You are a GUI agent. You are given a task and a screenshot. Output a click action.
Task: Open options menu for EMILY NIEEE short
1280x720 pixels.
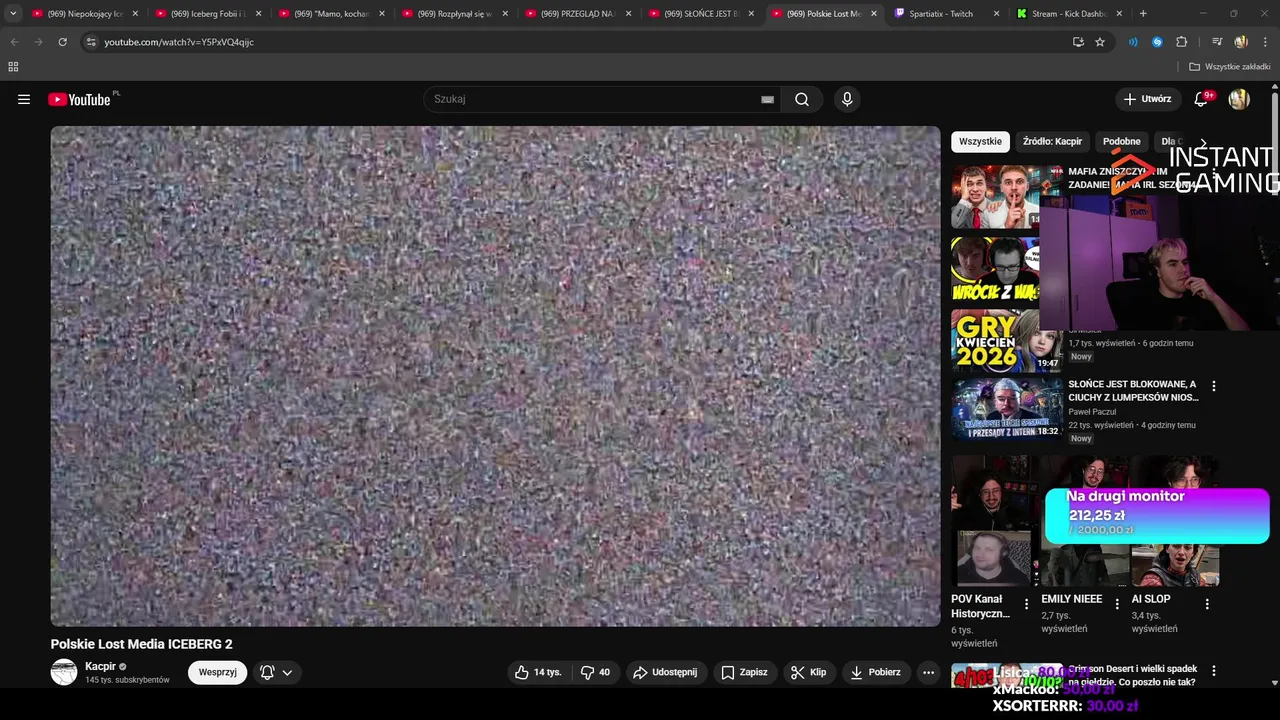coord(1117,604)
